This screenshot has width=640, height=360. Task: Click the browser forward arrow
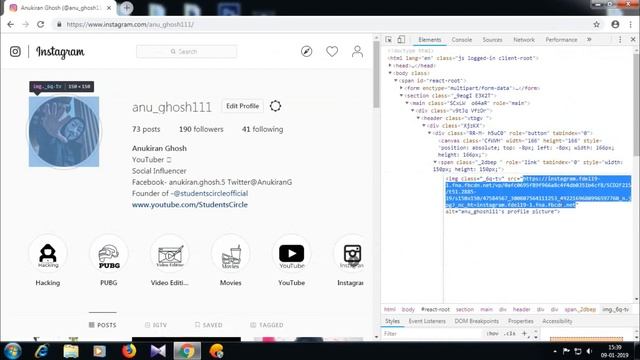(x=25, y=24)
